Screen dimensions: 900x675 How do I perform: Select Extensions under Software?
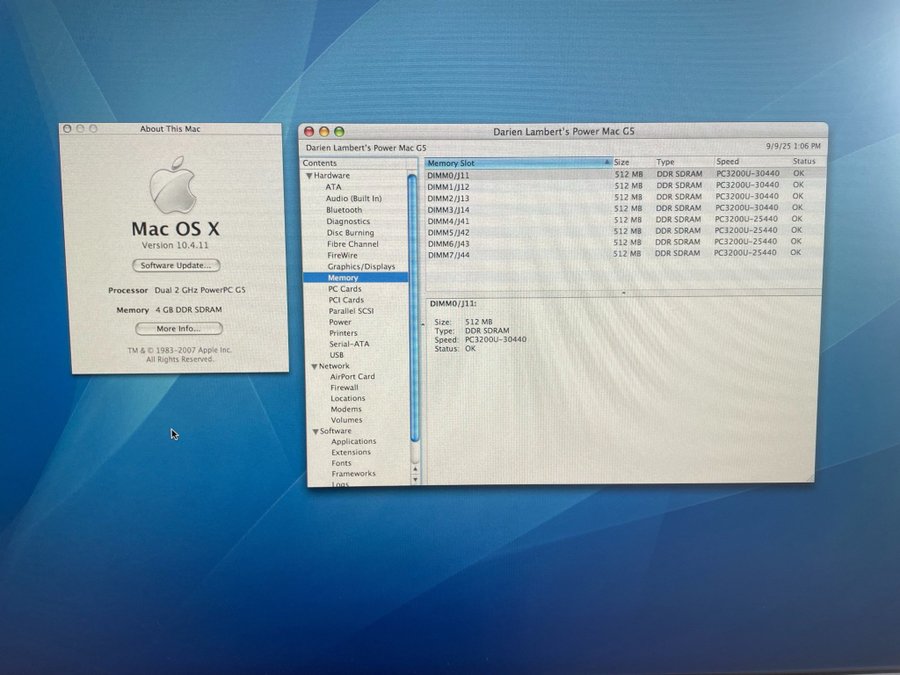click(x=351, y=452)
